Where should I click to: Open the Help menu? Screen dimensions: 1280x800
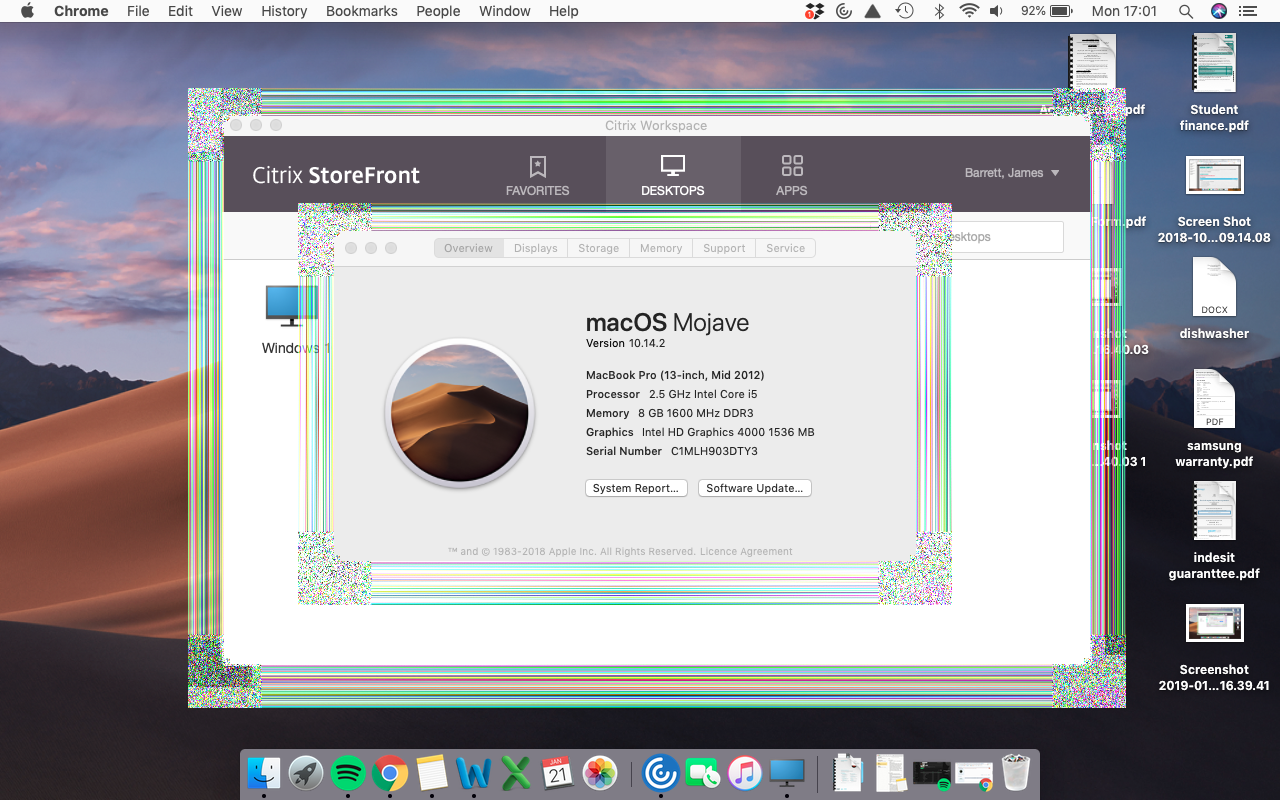click(564, 11)
